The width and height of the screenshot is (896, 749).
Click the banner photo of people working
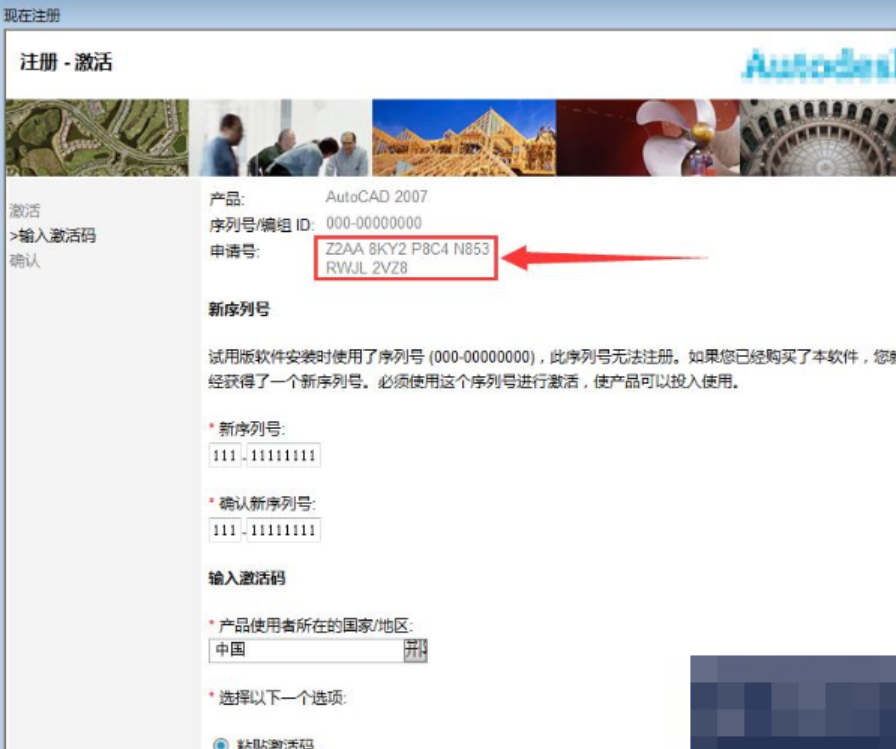pyautogui.click(x=282, y=137)
